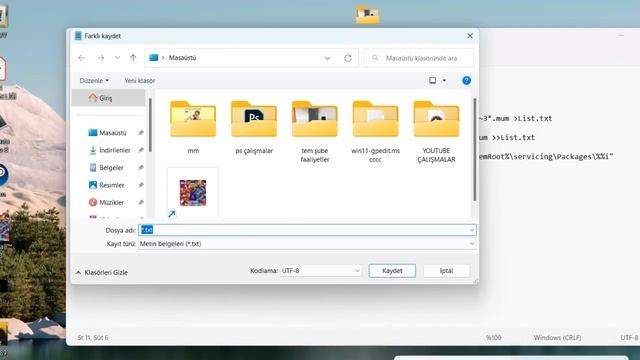This screenshot has width=640, height=360.
Task: Create a folder with Yeni klasör
Action: (140, 80)
